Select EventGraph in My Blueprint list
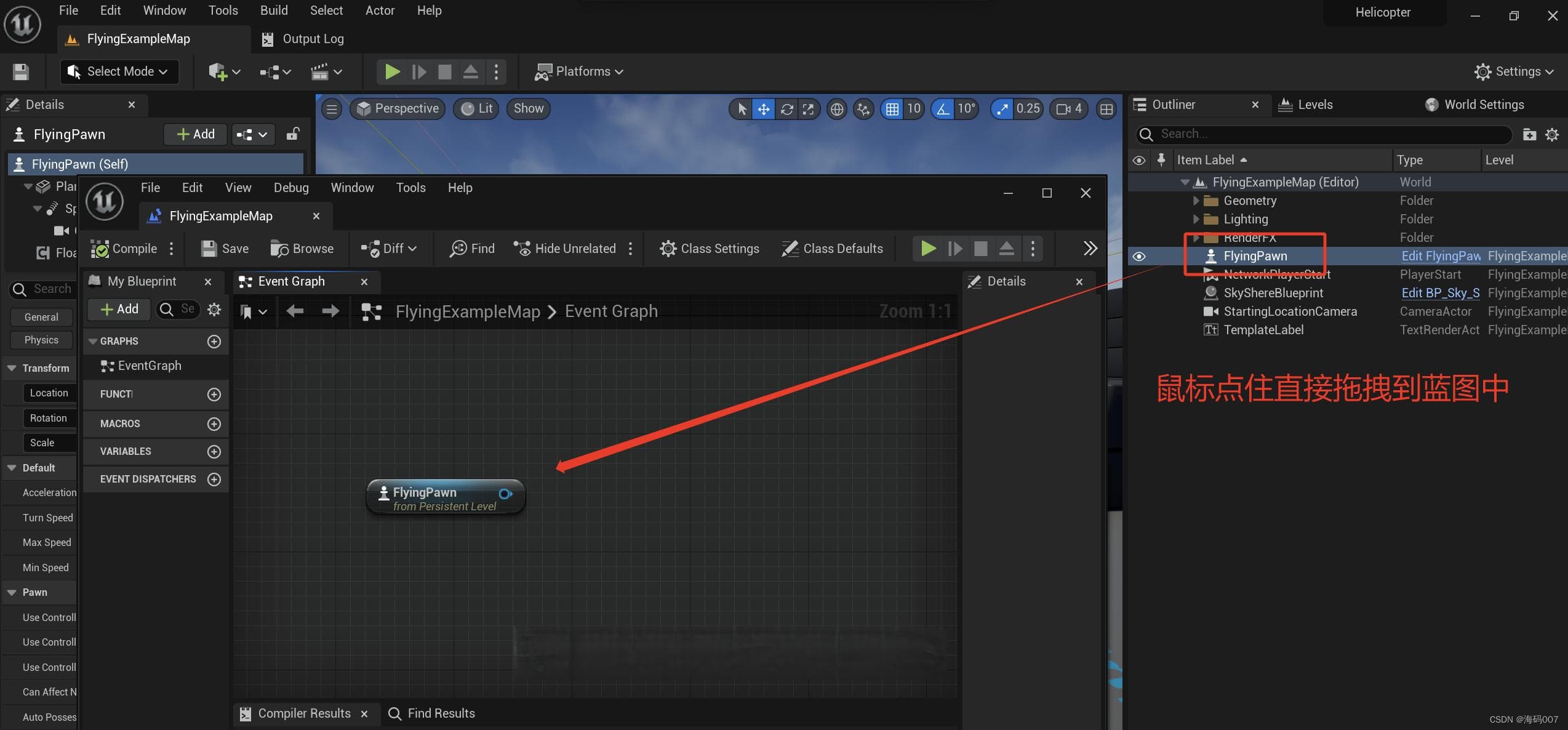1568x730 pixels. click(x=150, y=366)
